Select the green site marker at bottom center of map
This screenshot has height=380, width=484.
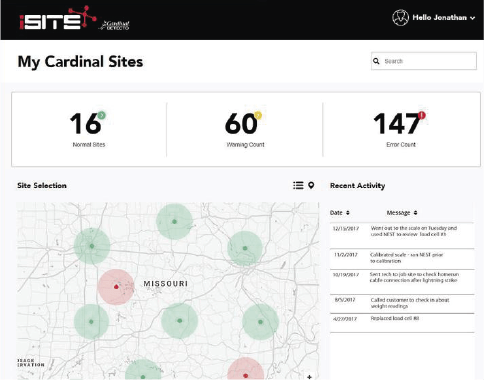pyautogui.click(x=143, y=371)
